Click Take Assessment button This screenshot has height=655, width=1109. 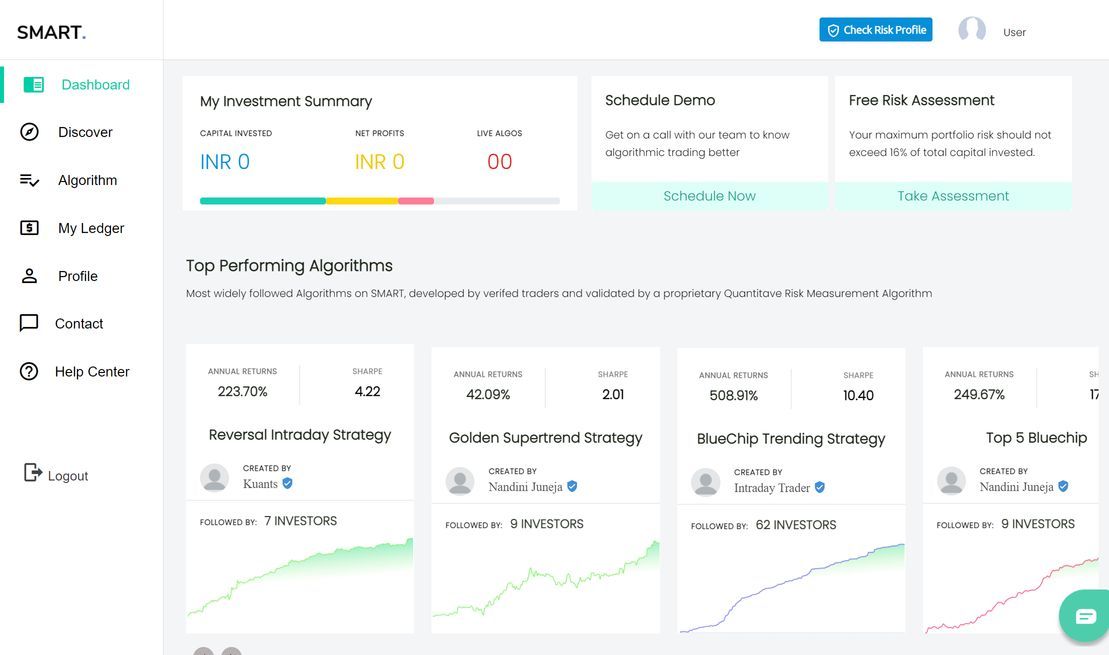[953, 196]
